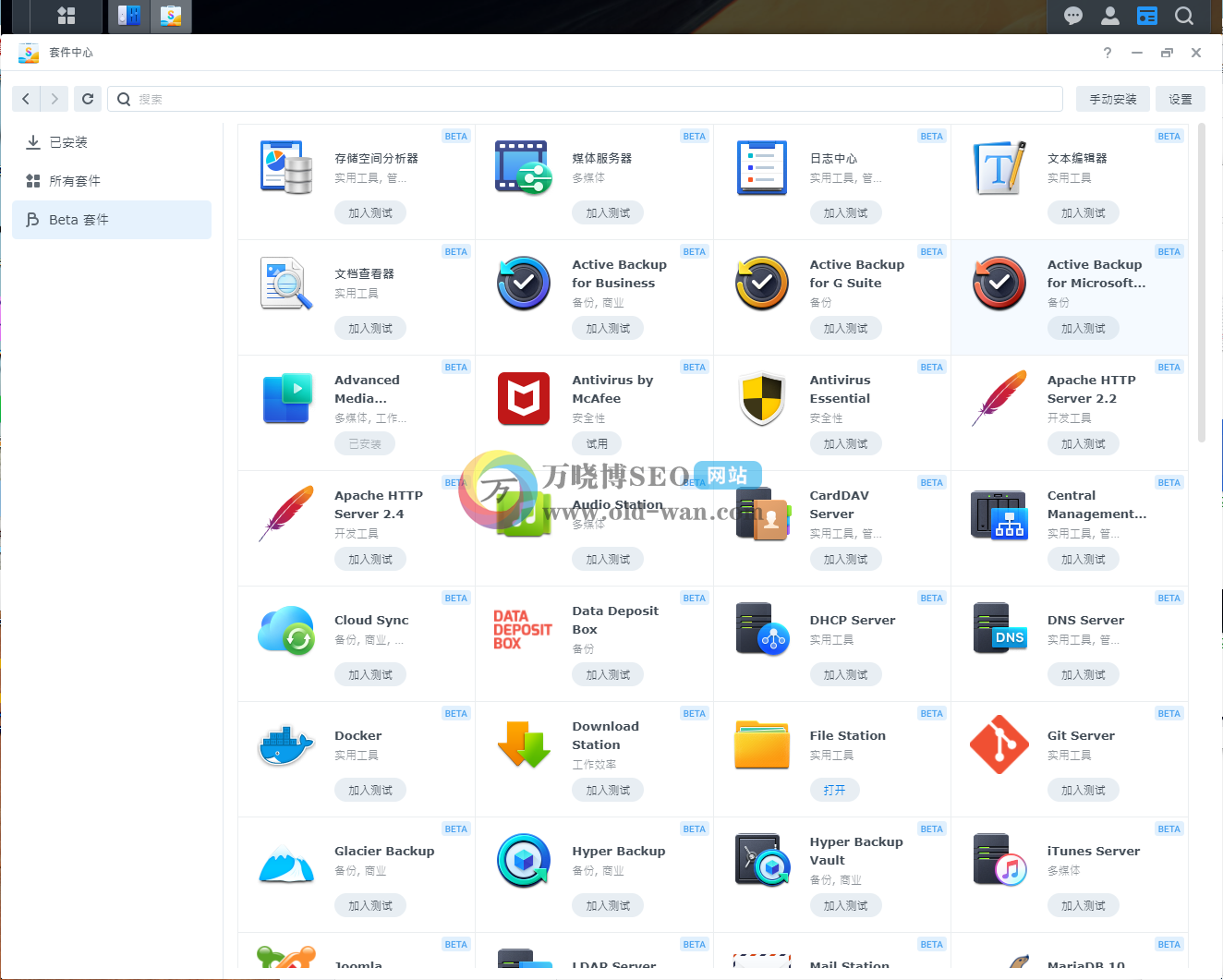Open the Antivirus by McAfee icon
The image size is (1223, 980).
pos(524,398)
